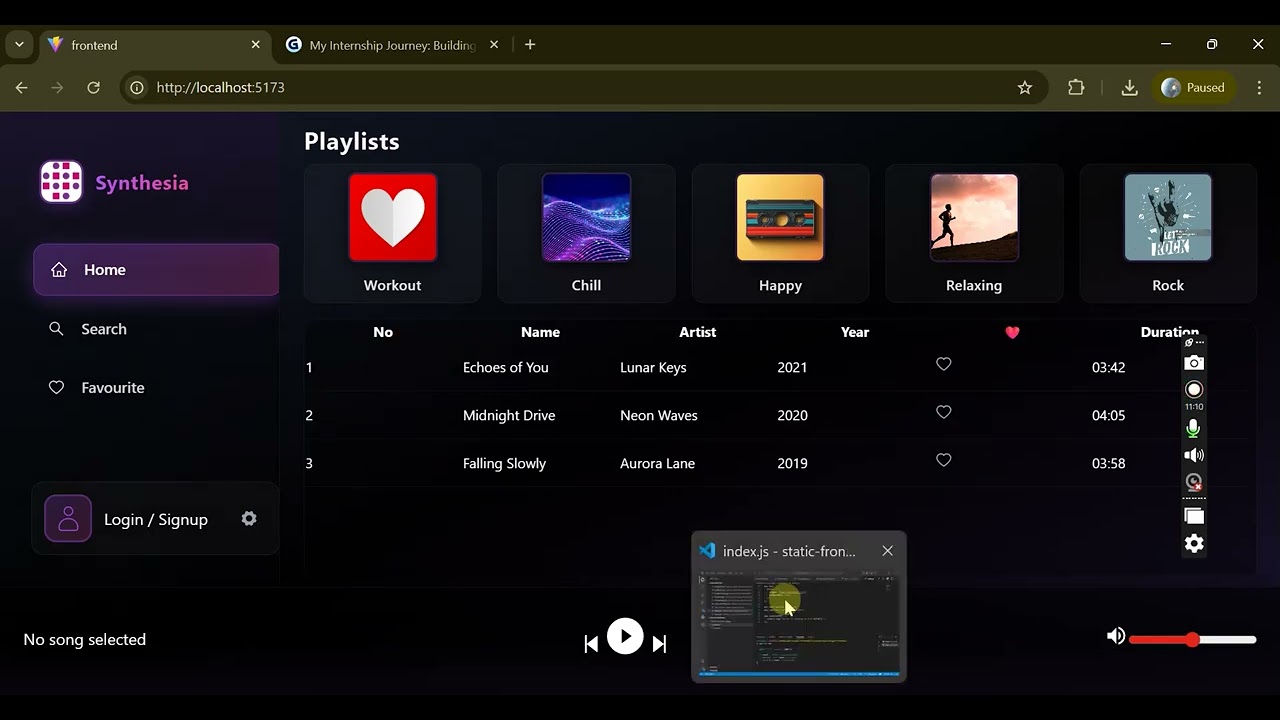Reload the page
The image size is (1280, 720).
93,88
